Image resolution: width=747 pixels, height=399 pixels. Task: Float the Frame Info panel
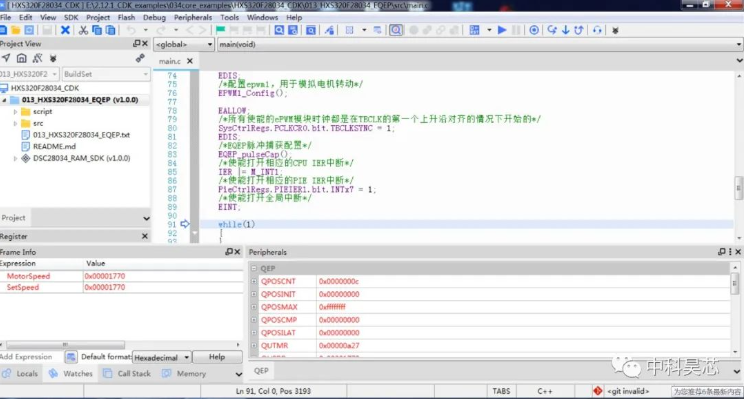[229, 251]
